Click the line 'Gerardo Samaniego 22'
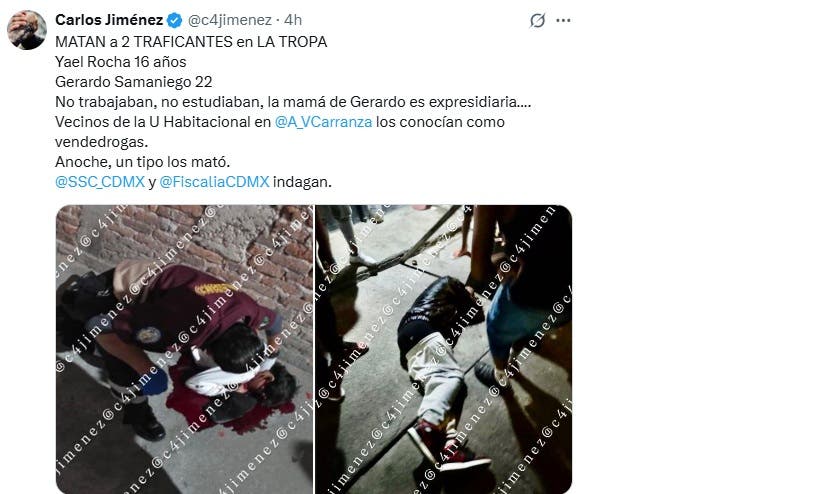 pos(134,82)
